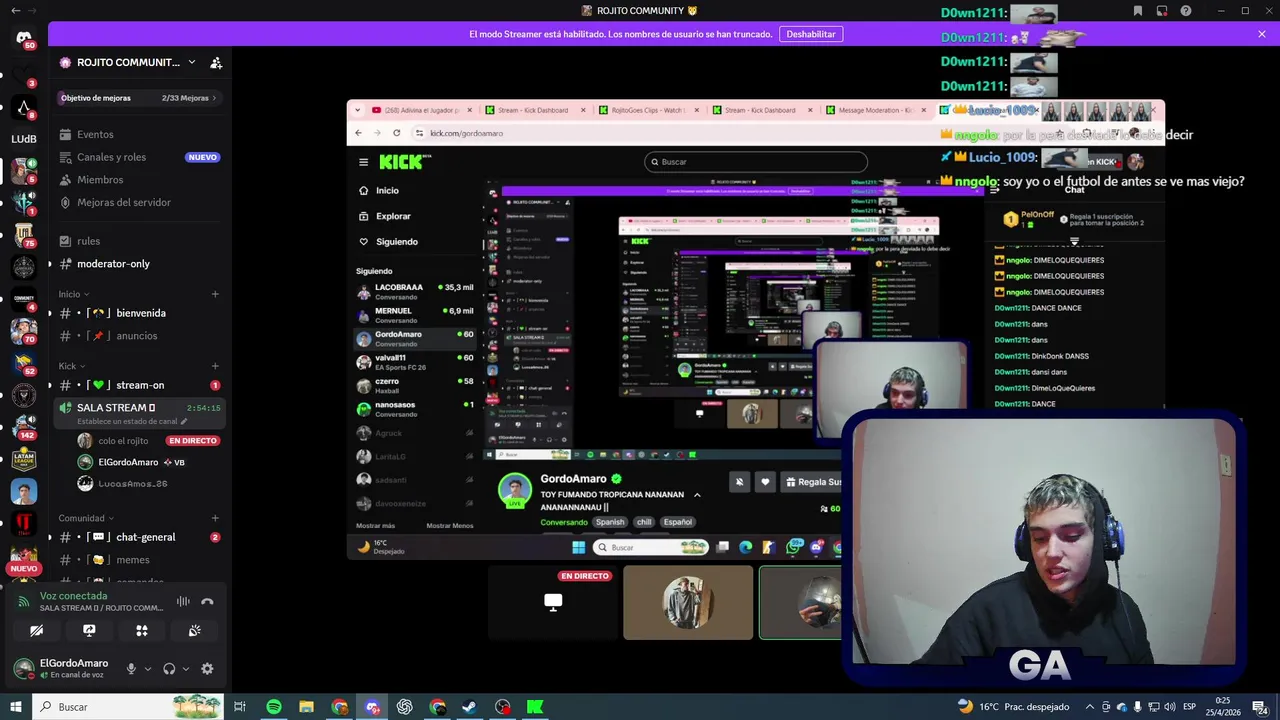Open microphone input options arrow
This screenshot has width=1280, height=720.
(x=148, y=669)
